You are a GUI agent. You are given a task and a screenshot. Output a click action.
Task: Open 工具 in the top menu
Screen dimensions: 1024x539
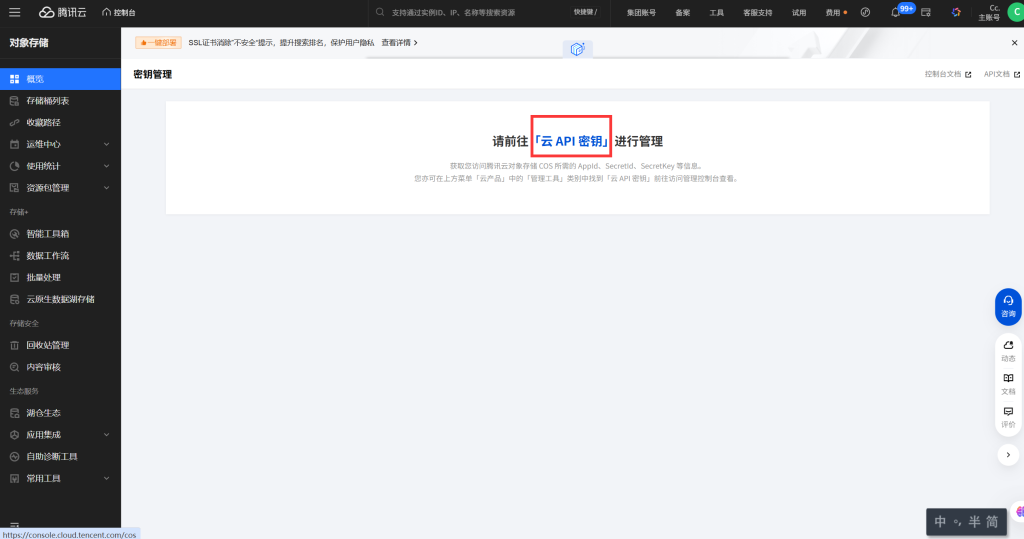click(x=716, y=12)
